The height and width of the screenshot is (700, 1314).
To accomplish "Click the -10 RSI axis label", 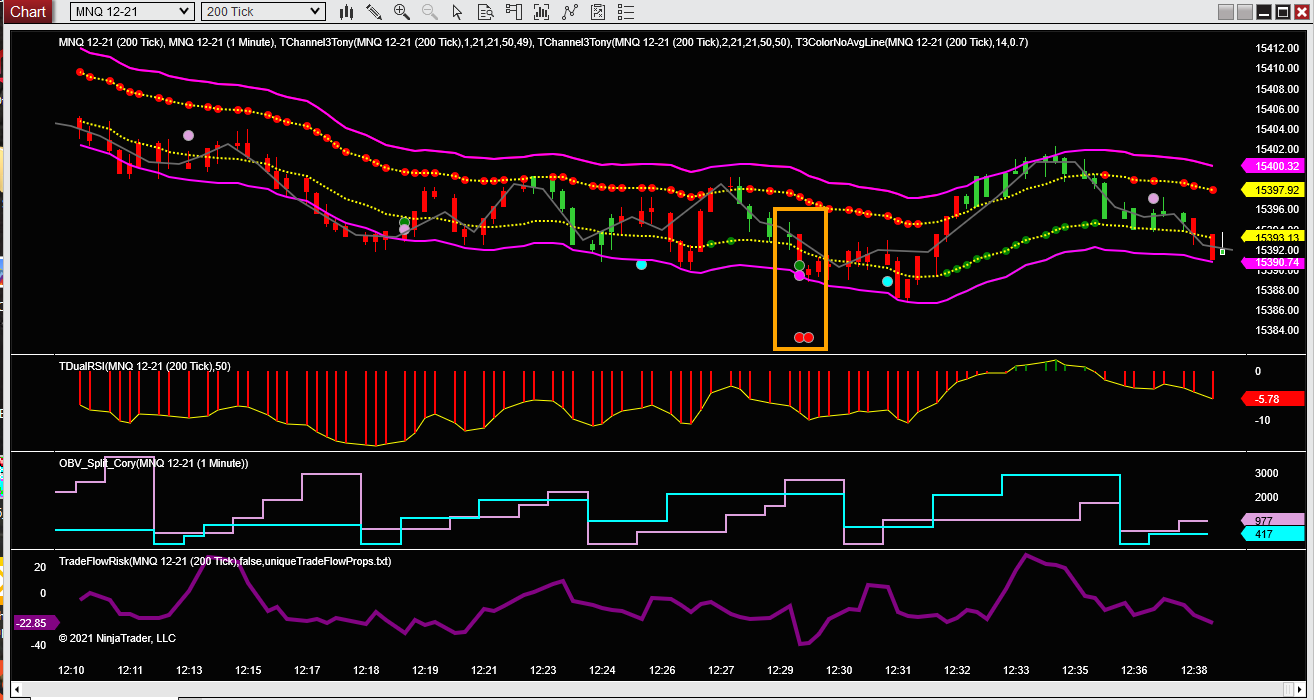I will (x=1263, y=420).
